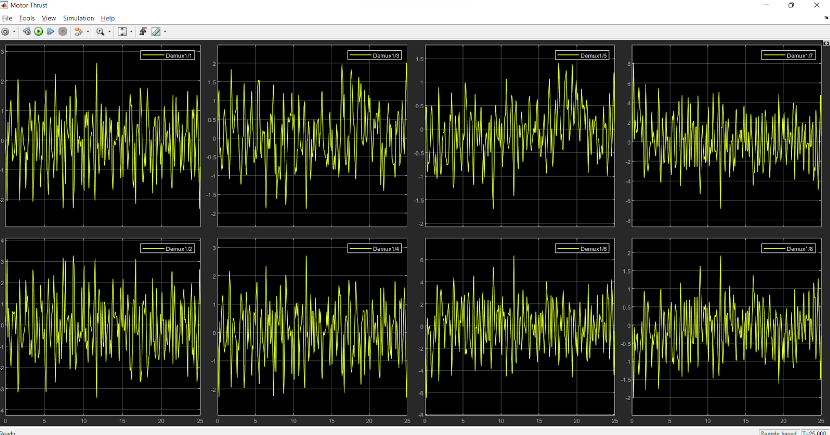Click the Cursor Measurements ruler icon
The width and height of the screenshot is (830, 435).
[155, 32]
